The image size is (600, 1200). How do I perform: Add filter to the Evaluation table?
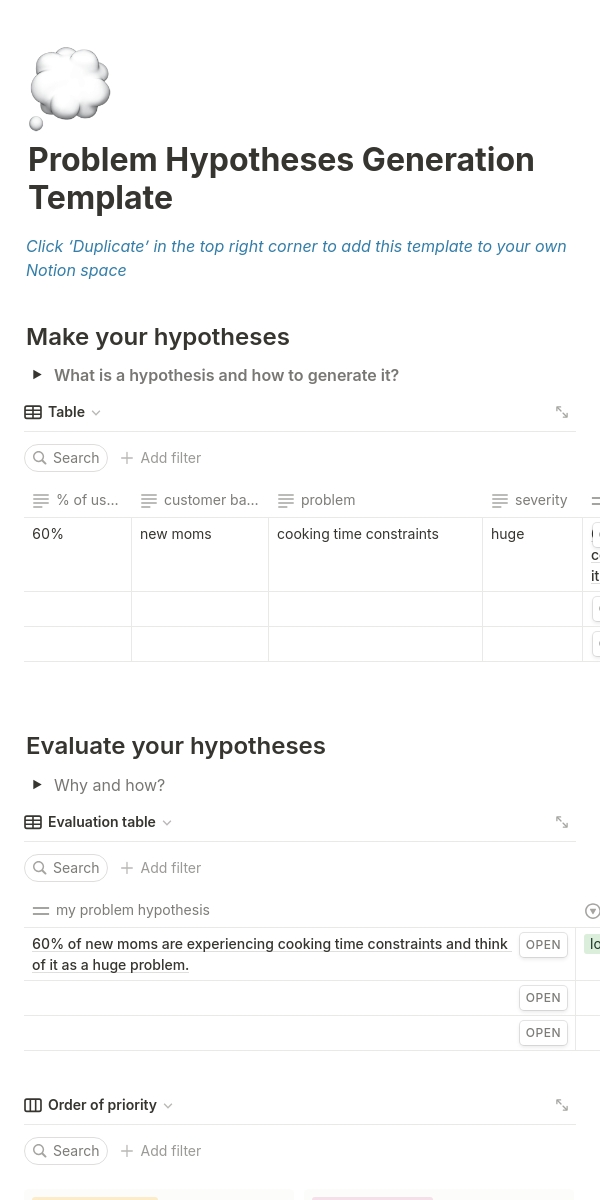coord(161,868)
